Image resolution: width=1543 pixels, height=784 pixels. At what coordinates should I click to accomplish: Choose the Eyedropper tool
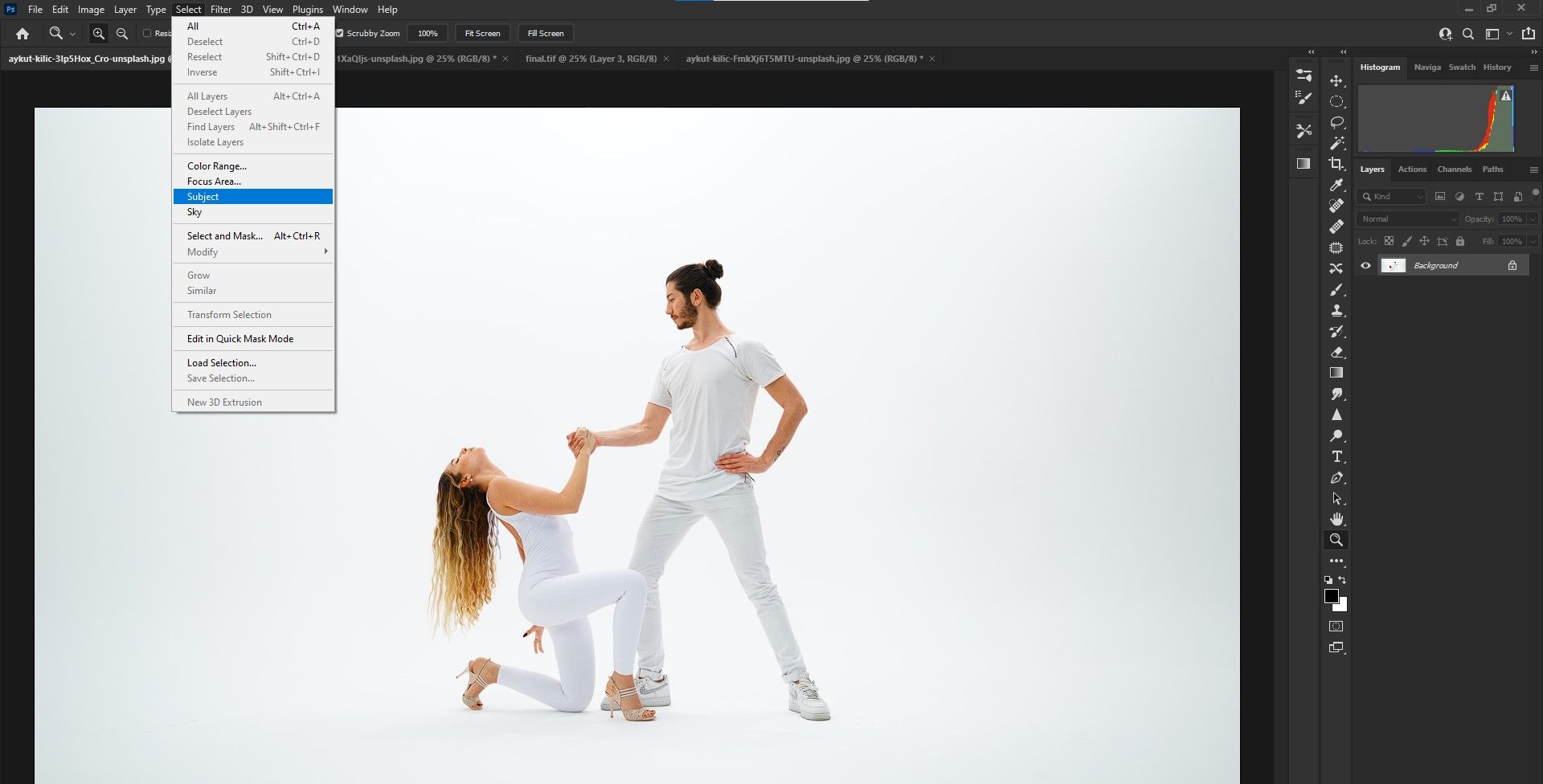1336,186
